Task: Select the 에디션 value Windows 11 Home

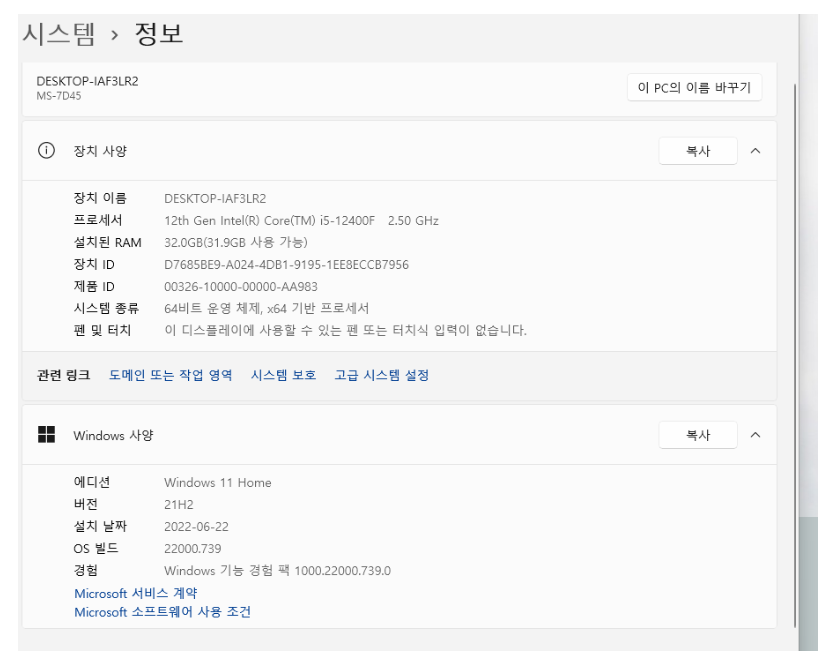Action: pos(218,482)
